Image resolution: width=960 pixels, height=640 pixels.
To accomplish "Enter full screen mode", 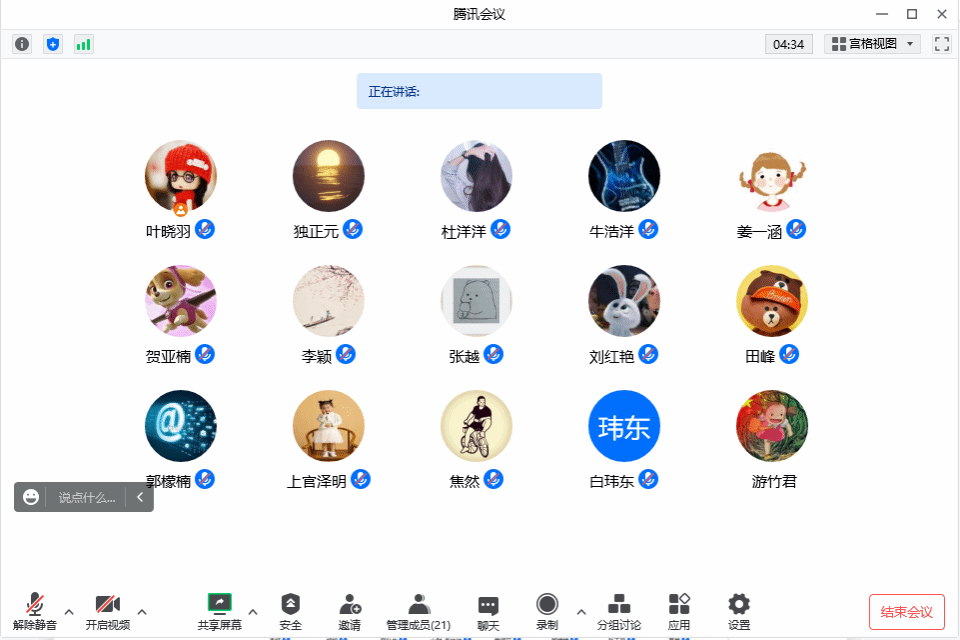I will click(941, 44).
